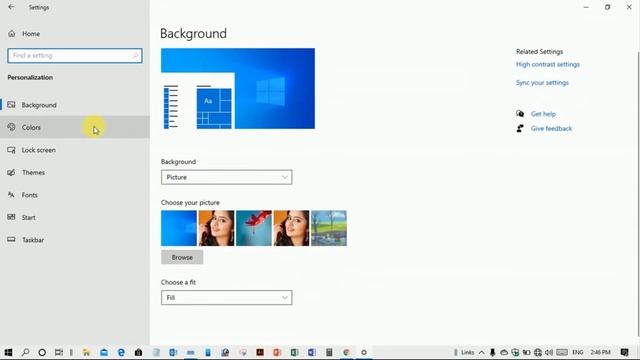Click the Home icon in sidebar
This screenshot has height=360, width=640.
pos(11,34)
